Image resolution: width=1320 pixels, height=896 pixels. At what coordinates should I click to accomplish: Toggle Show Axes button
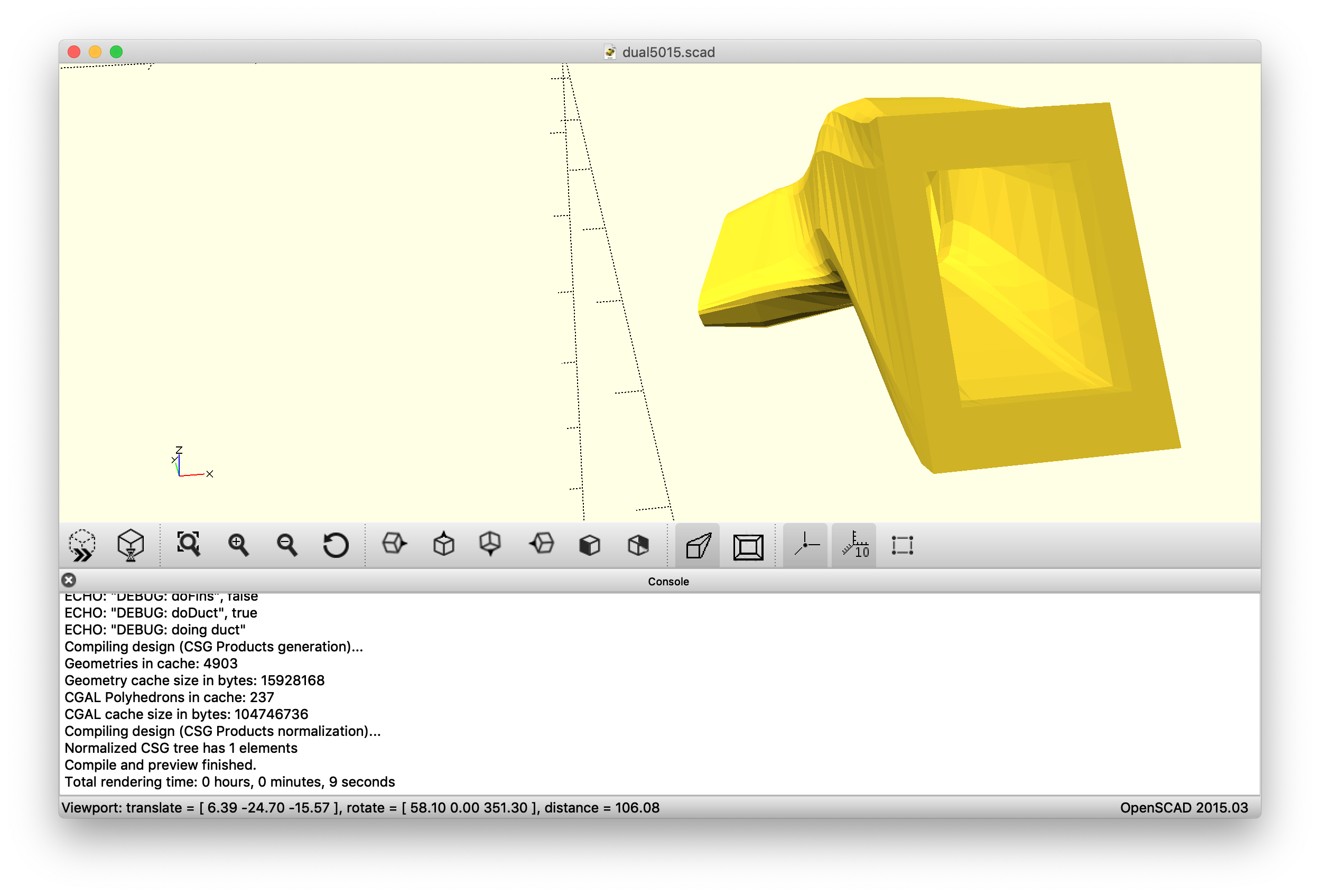tap(805, 545)
